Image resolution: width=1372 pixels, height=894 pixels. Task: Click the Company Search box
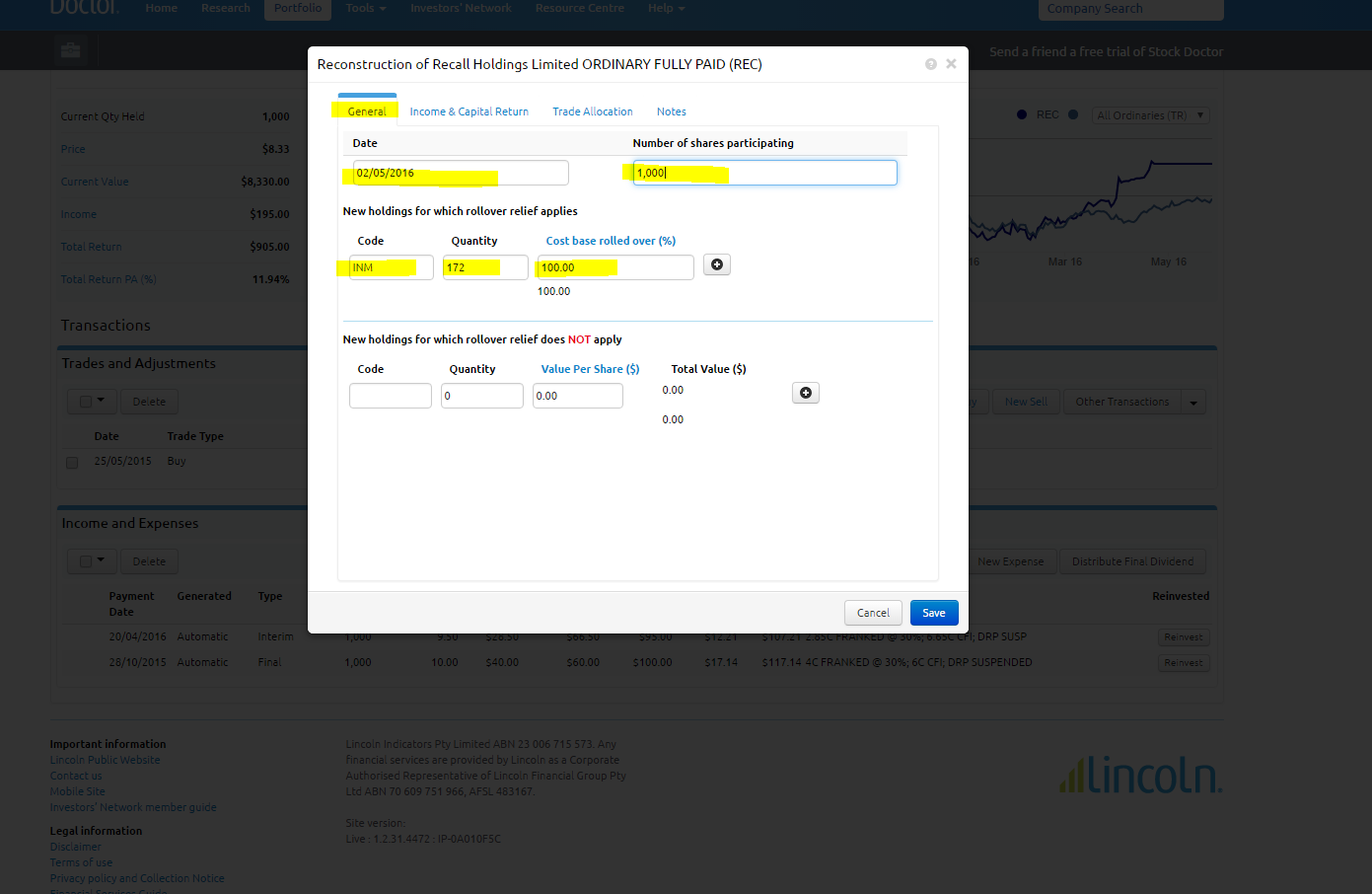(1131, 9)
